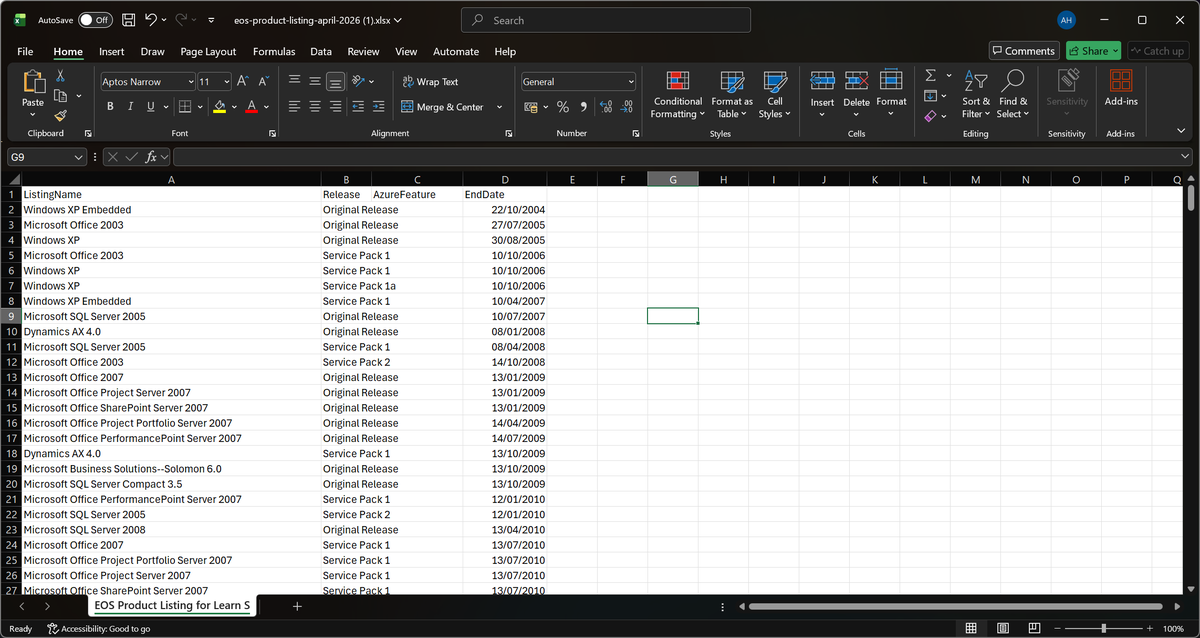Select cell Microsoft SQL Server Compact 3.5
The height and width of the screenshot is (638, 1200).
click(x=171, y=484)
